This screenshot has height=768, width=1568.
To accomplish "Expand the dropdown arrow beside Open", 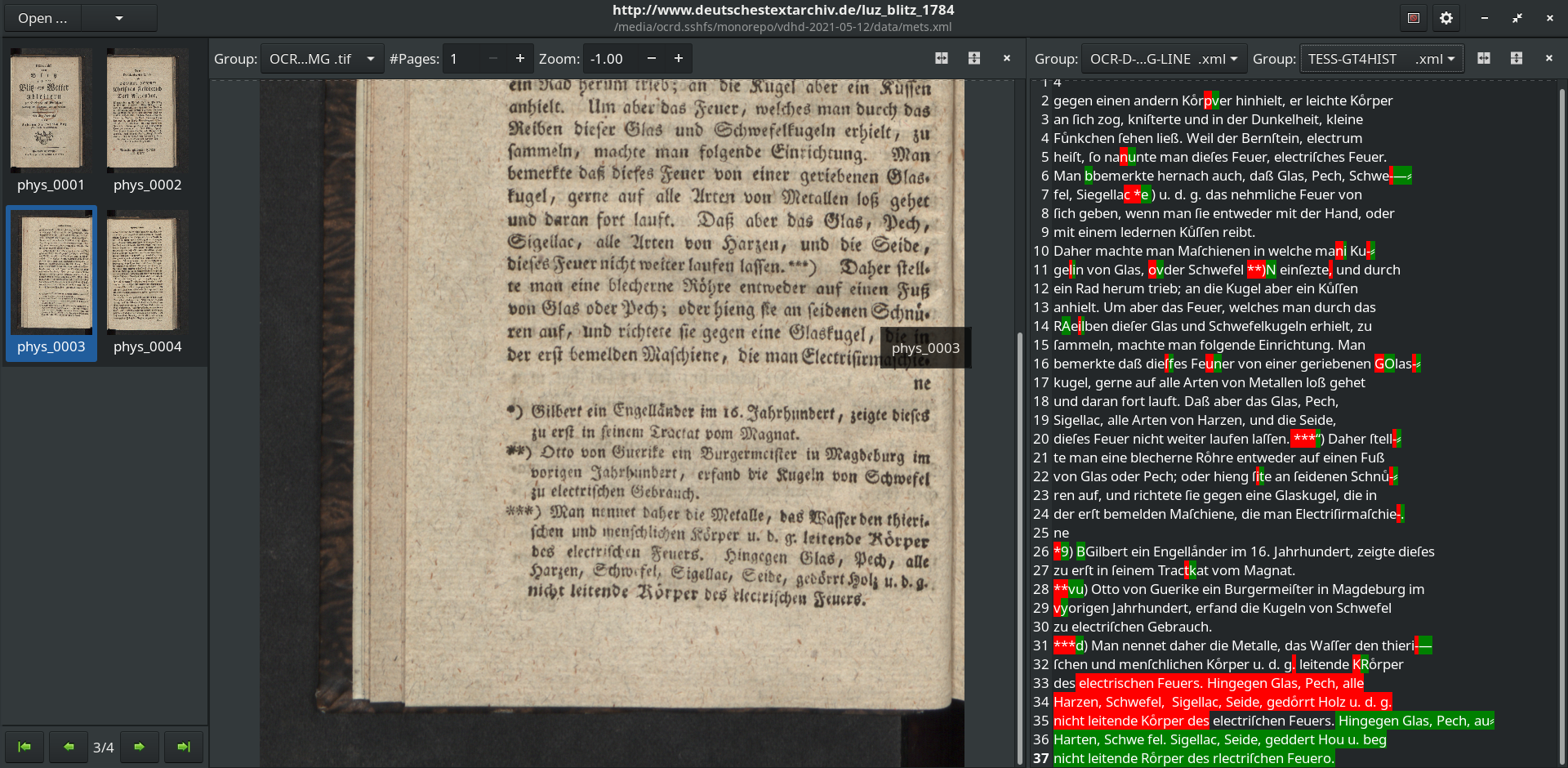I will point(119,18).
